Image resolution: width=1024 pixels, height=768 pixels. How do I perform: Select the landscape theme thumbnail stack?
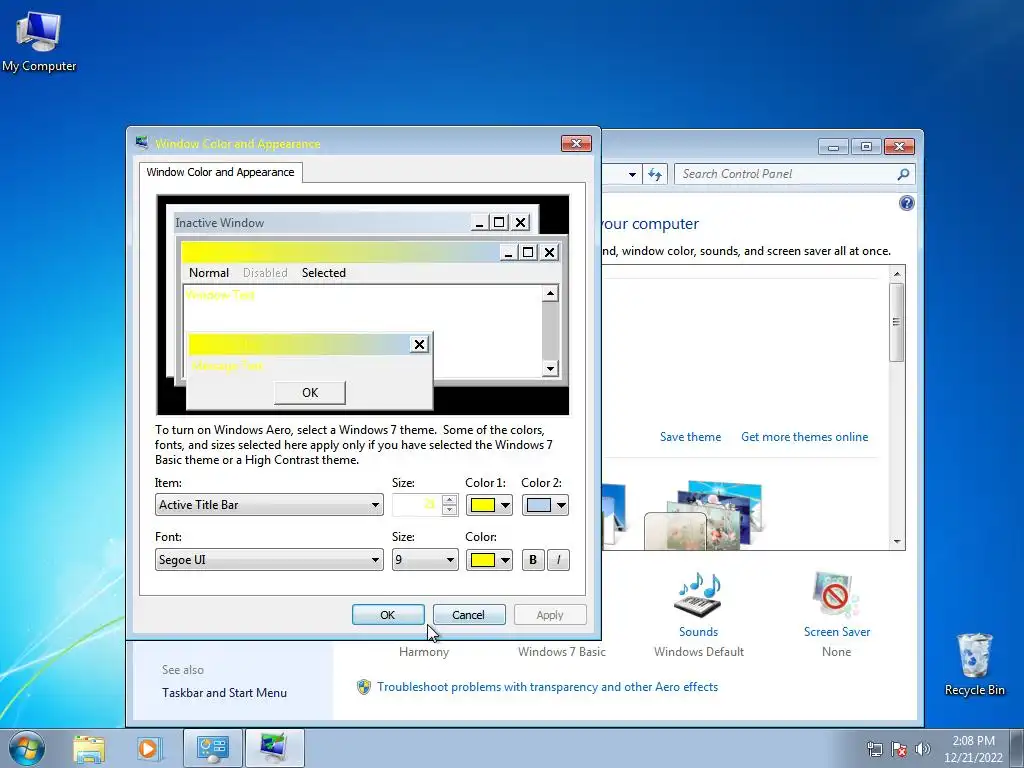[x=704, y=515]
